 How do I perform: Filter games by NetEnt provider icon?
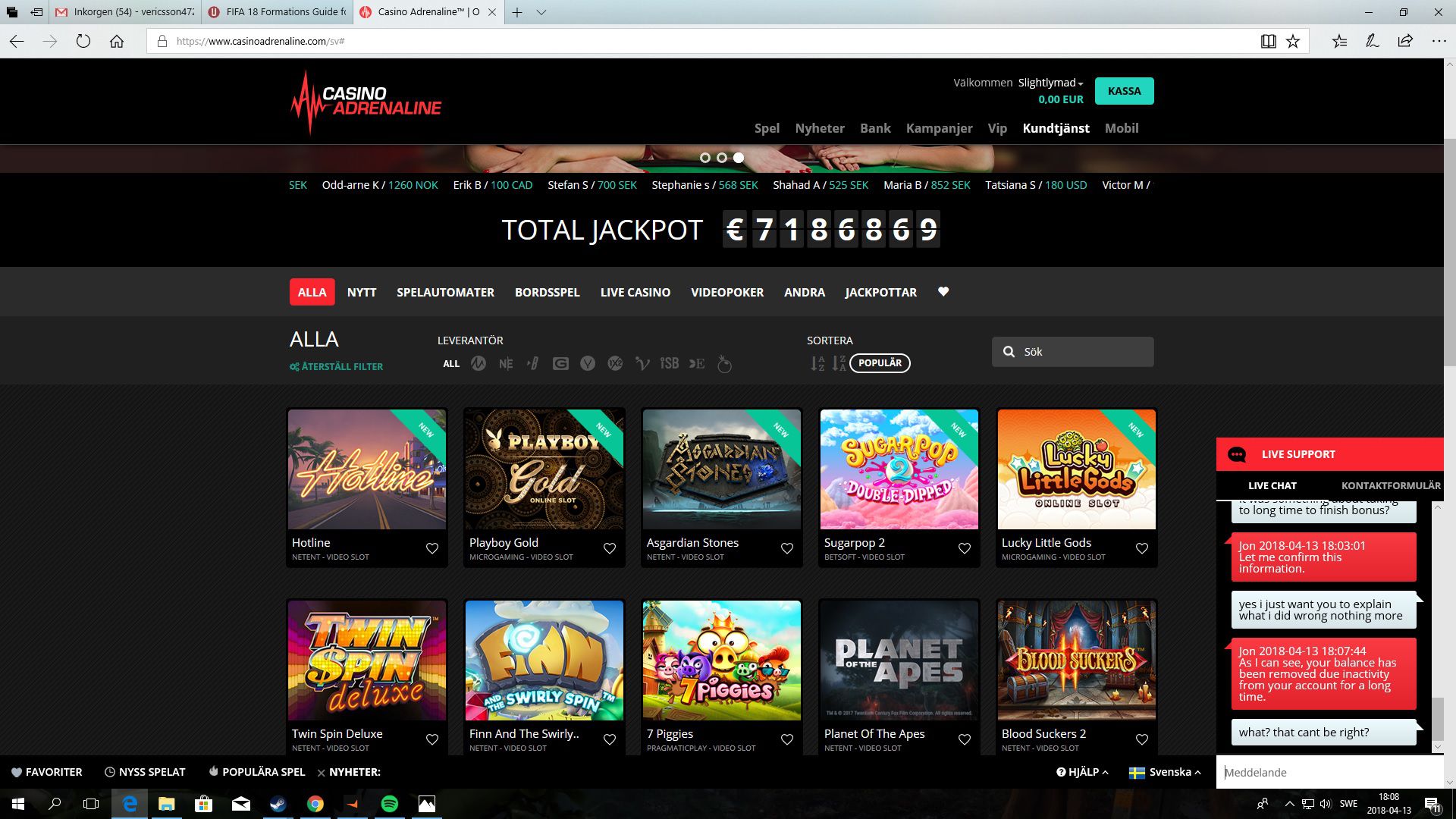[x=506, y=364]
